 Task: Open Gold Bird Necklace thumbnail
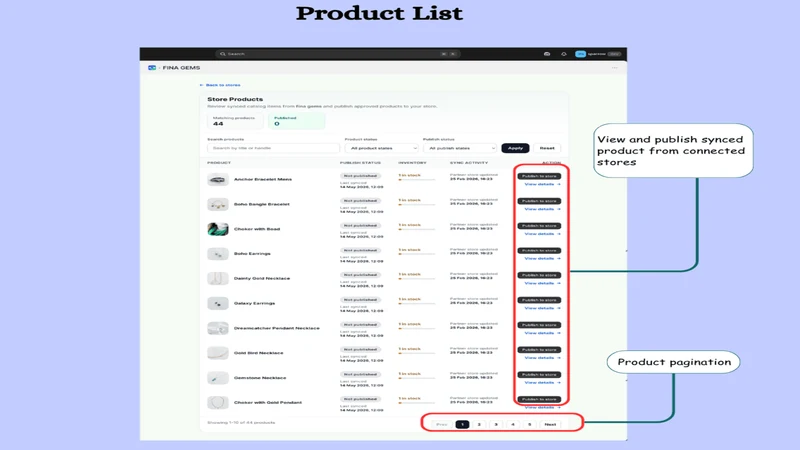coord(218,353)
